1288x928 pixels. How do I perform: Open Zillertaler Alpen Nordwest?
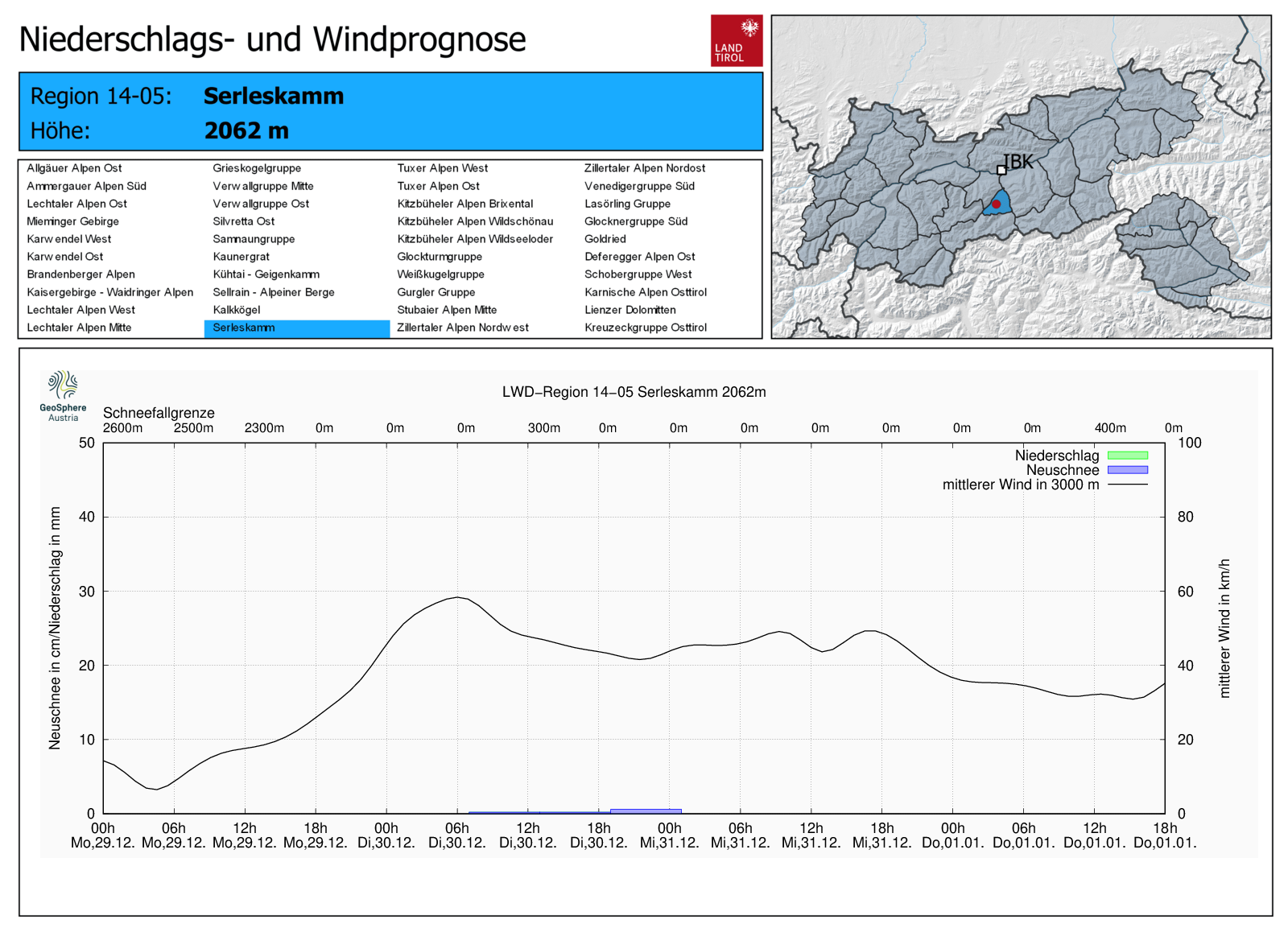[x=463, y=328]
